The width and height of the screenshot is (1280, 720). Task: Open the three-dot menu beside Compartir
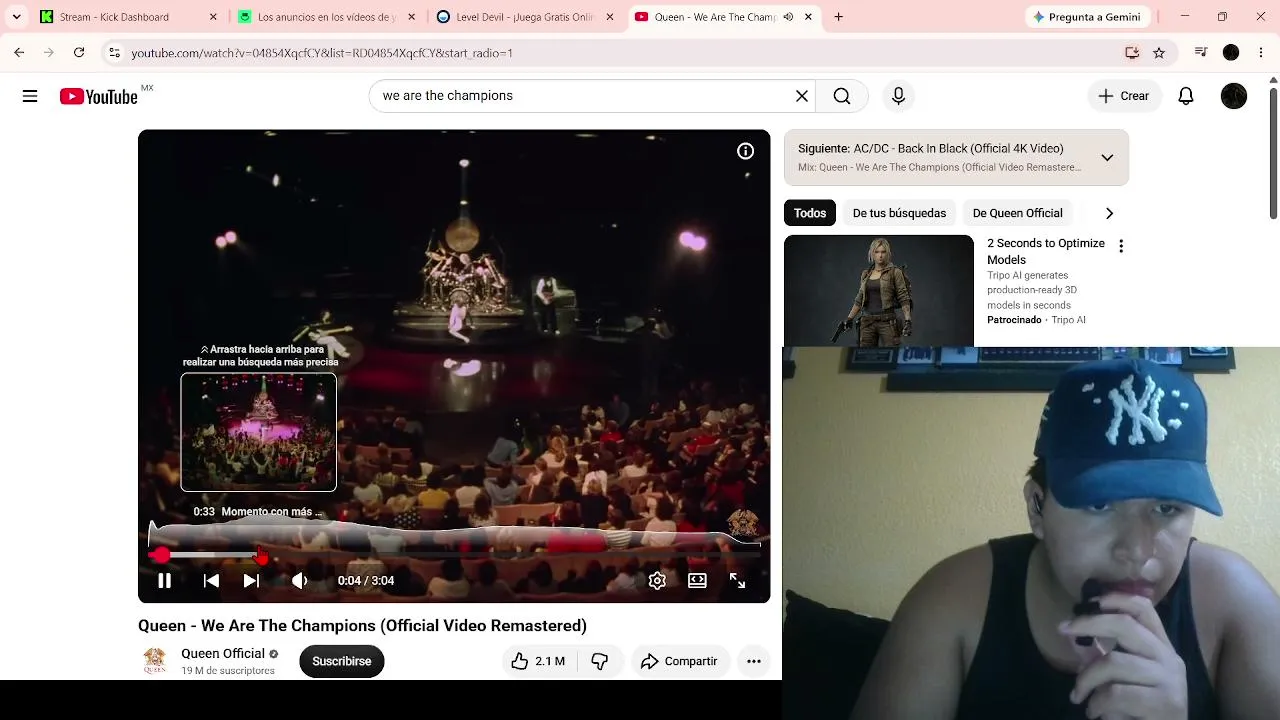754,661
